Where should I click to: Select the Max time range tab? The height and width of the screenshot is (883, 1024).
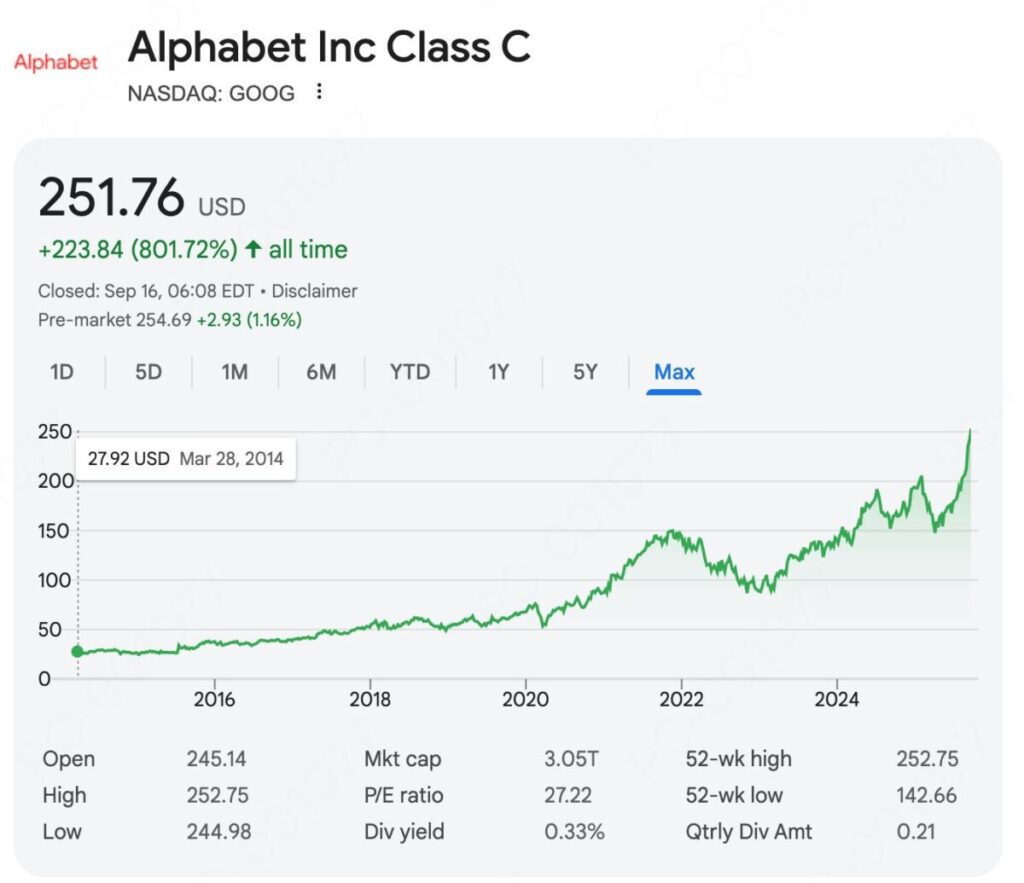coord(674,372)
